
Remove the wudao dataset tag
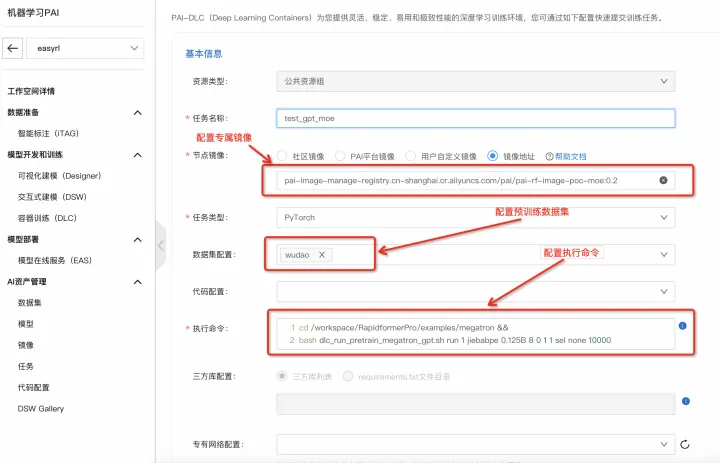321,255
